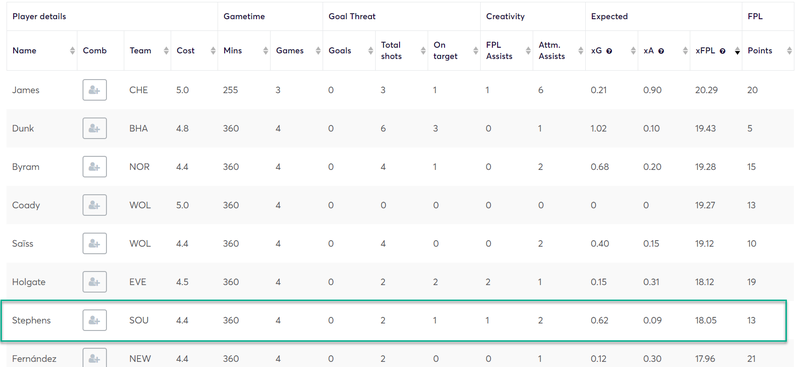Click NEW team cell
The image size is (800, 367).
(140, 358)
